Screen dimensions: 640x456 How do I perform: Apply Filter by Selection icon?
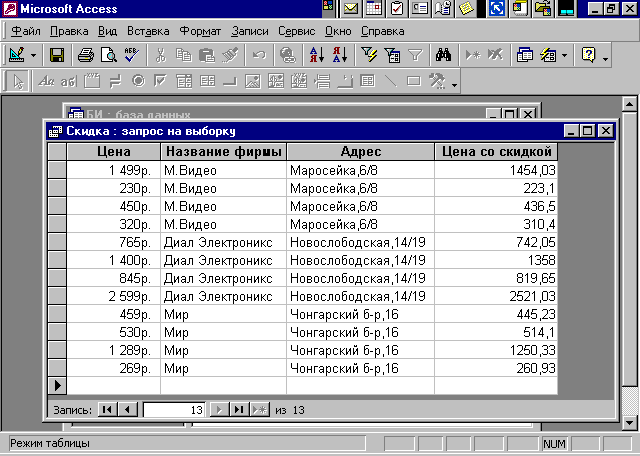coord(369,55)
